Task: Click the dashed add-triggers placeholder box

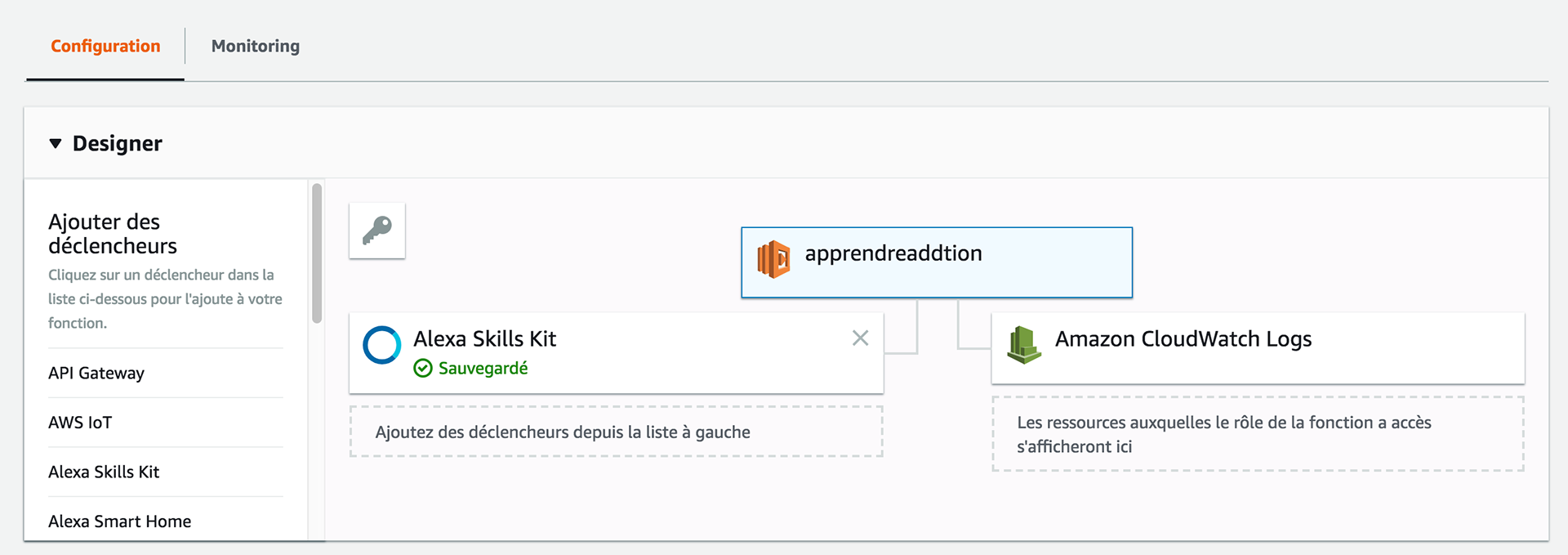Action: (x=617, y=432)
